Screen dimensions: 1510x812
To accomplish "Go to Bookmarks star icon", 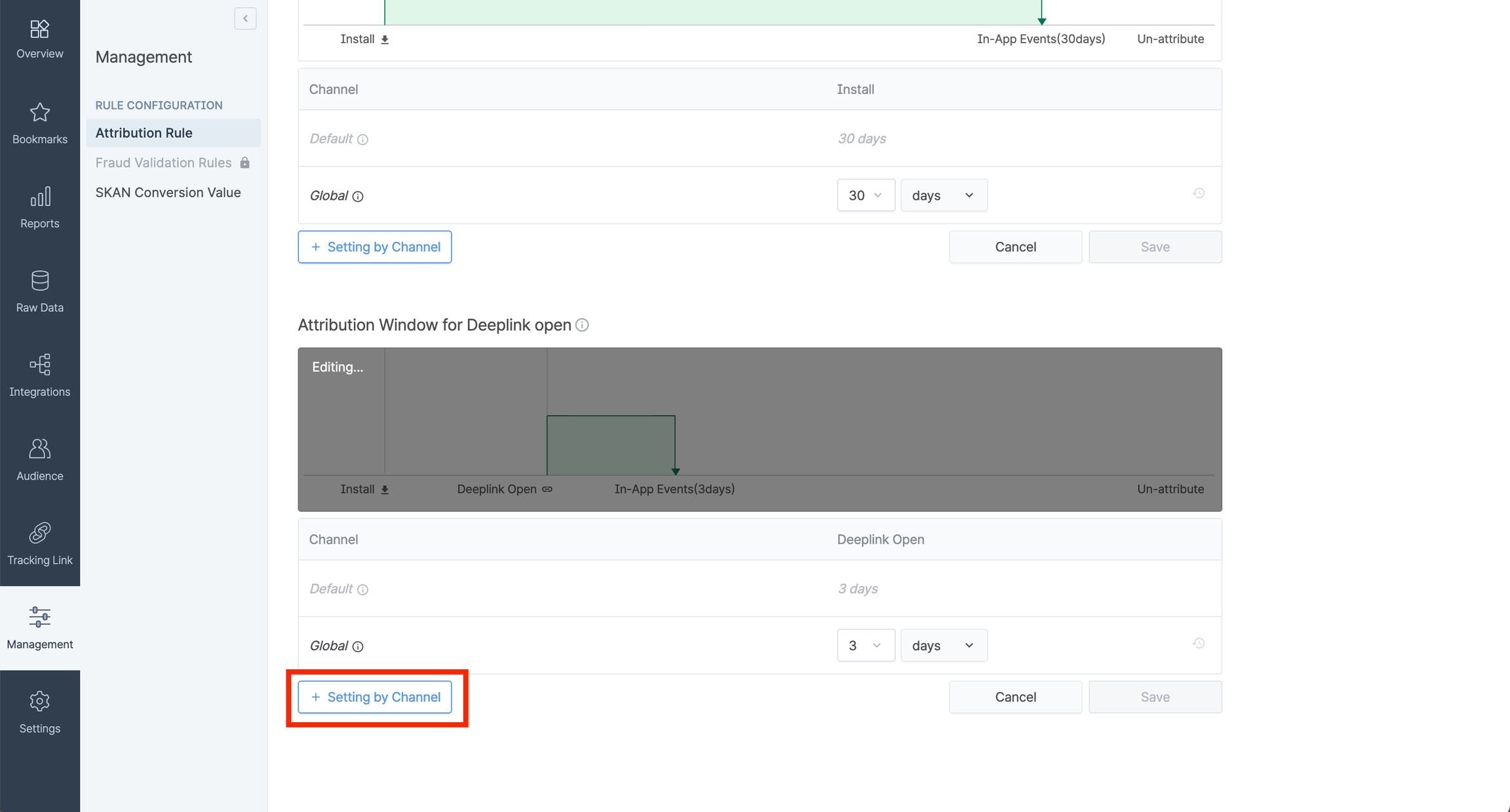I will (x=39, y=113).
